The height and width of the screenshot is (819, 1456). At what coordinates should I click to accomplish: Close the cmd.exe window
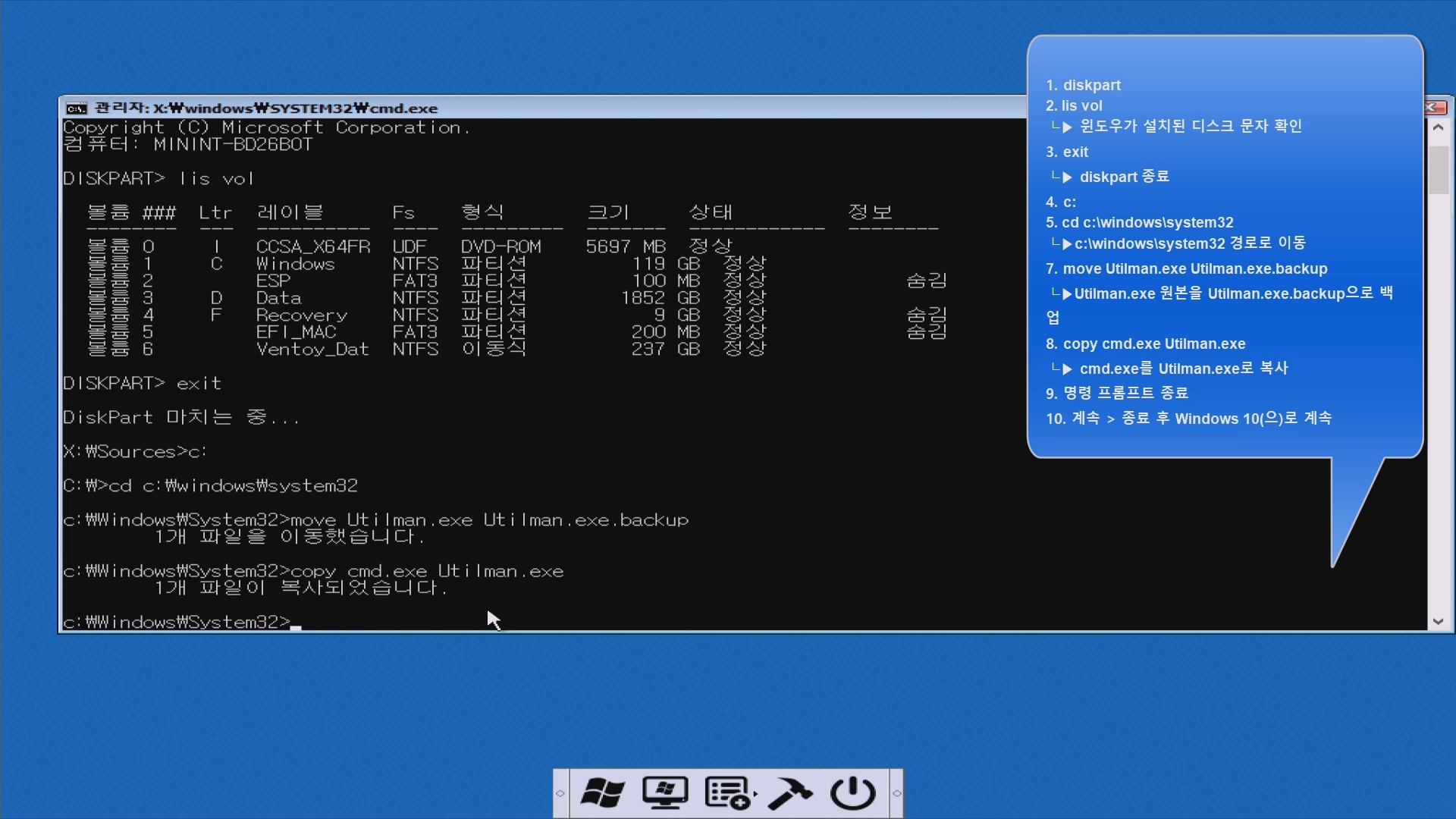pos(1433,107)
